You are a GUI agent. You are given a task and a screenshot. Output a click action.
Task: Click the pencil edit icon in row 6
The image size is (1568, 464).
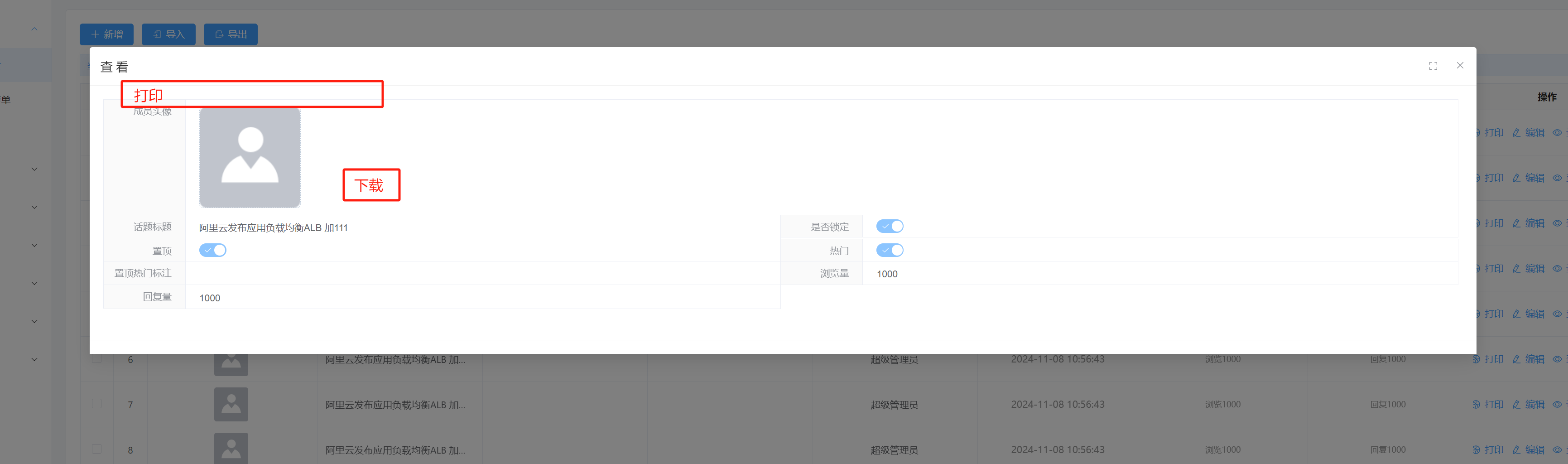pyautogui.click(x=1516, y=359)
